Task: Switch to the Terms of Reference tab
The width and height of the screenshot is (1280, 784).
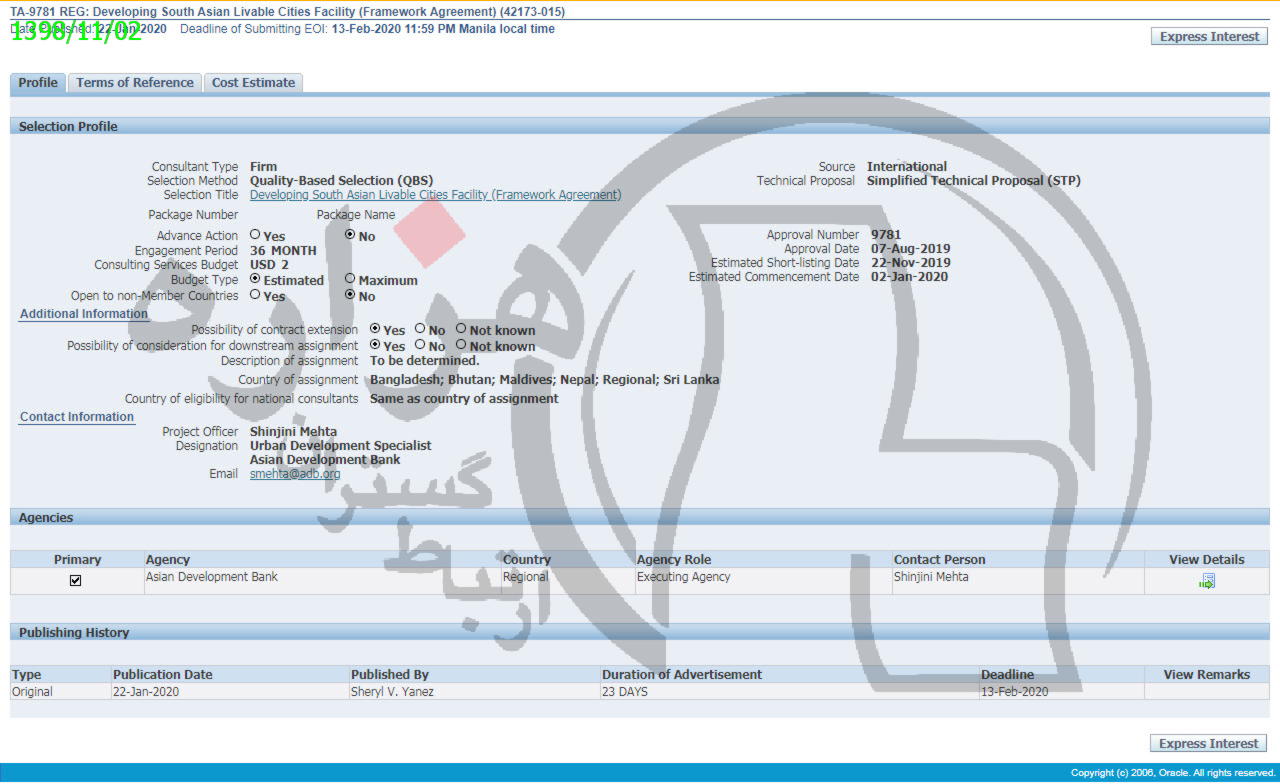Action: 135,83
